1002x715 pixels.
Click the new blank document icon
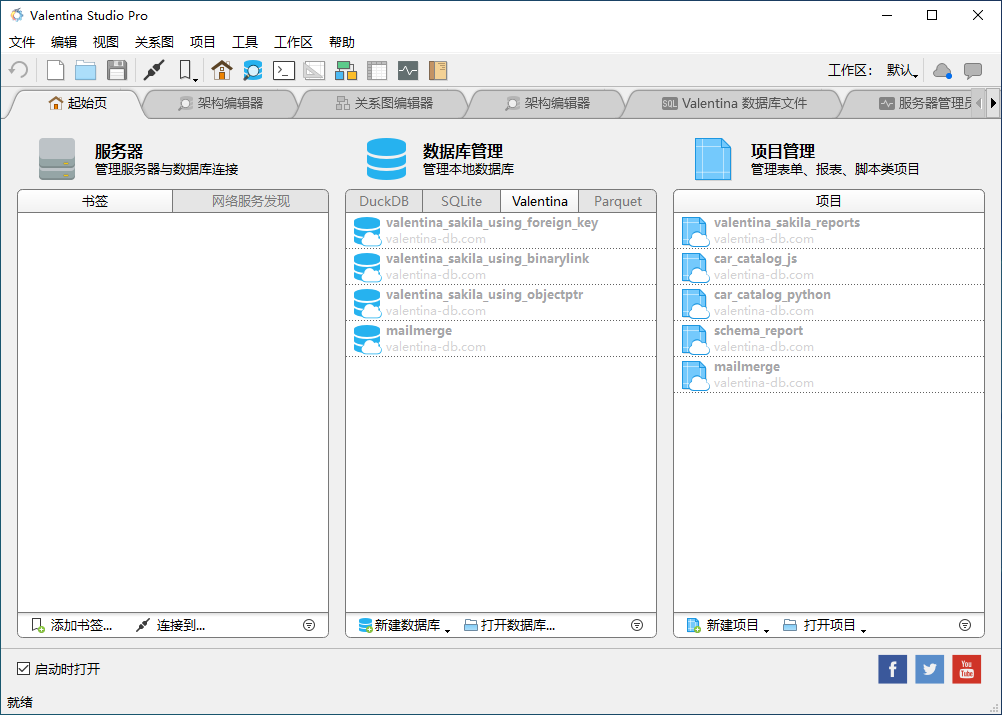pyautogui.click(x=56, y=70)
